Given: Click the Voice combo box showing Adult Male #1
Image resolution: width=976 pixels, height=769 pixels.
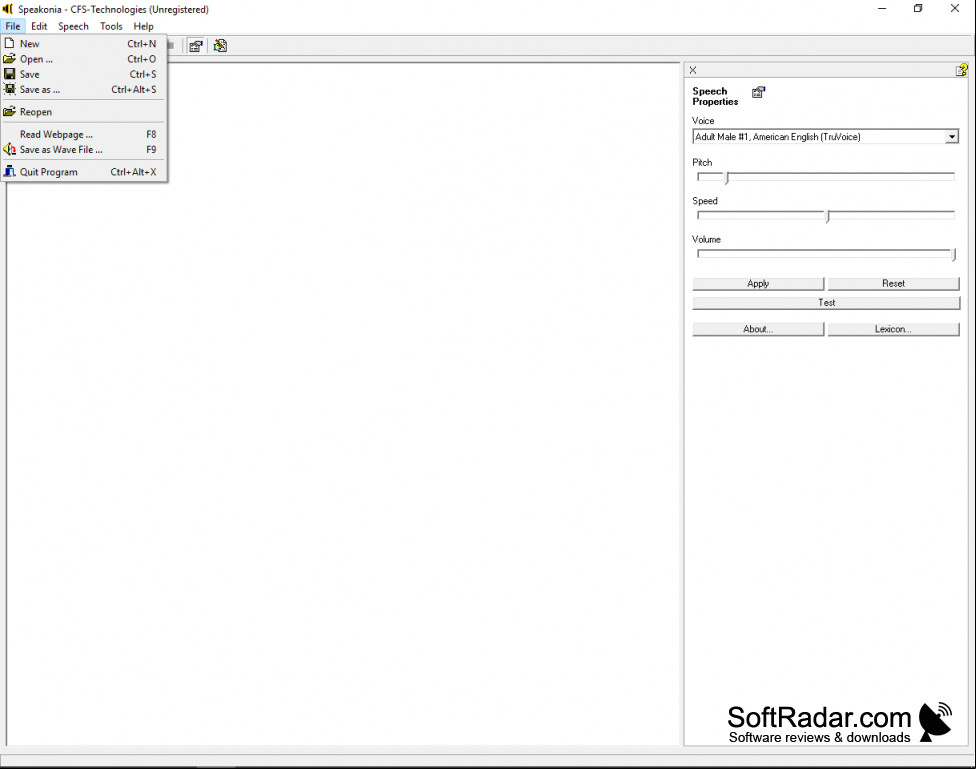Looking at the screenshot, I should click(x=825, y=137).
